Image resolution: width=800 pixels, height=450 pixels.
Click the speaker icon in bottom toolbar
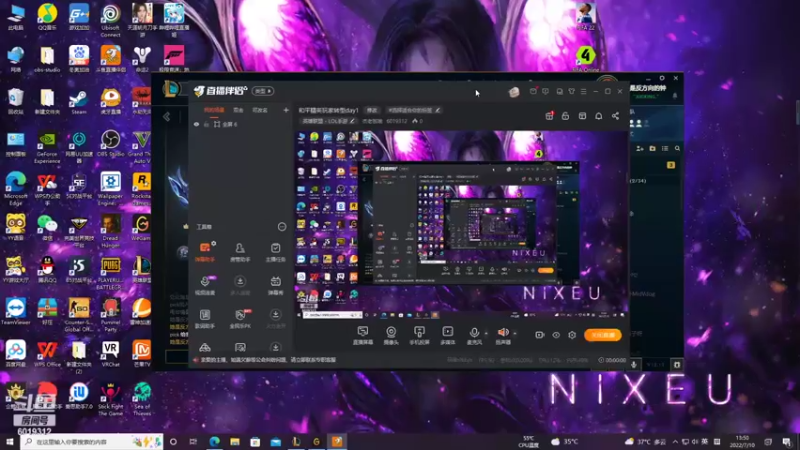click(x=503, y=334)
